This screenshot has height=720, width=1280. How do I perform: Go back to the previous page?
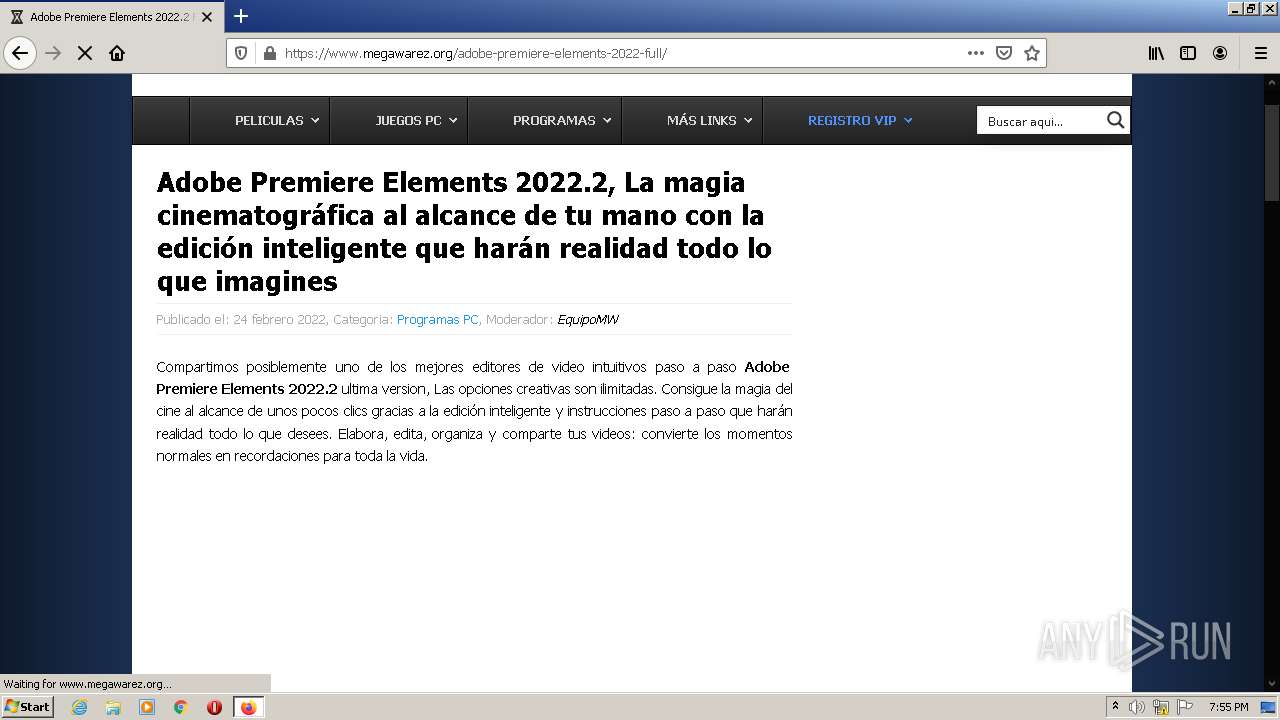click(x=20, y=53)
